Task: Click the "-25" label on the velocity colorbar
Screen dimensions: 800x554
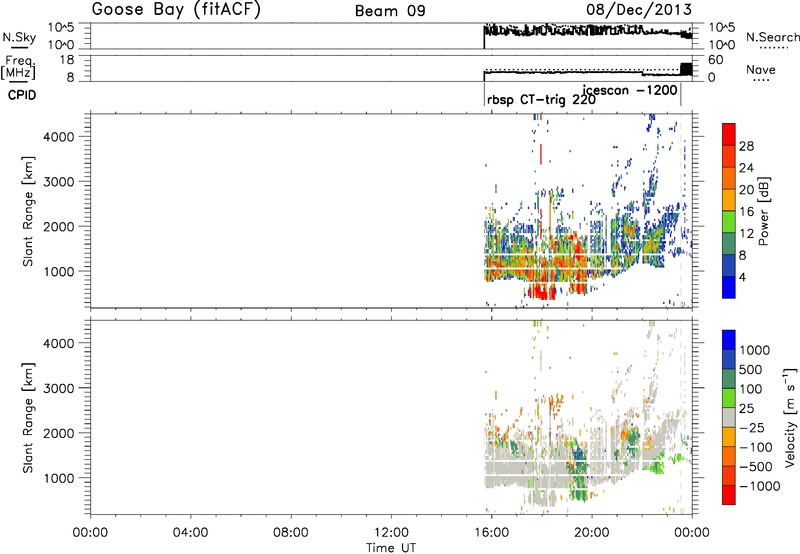Action: [751, 428]
